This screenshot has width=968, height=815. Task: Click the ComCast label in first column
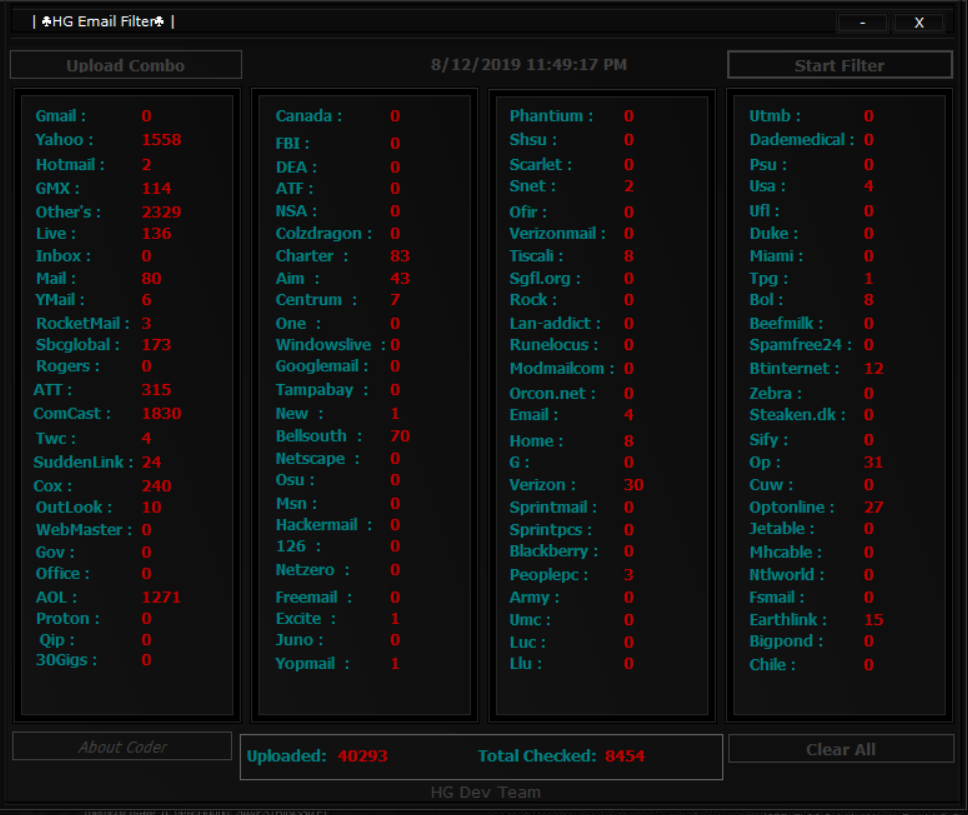click(72, 413)
